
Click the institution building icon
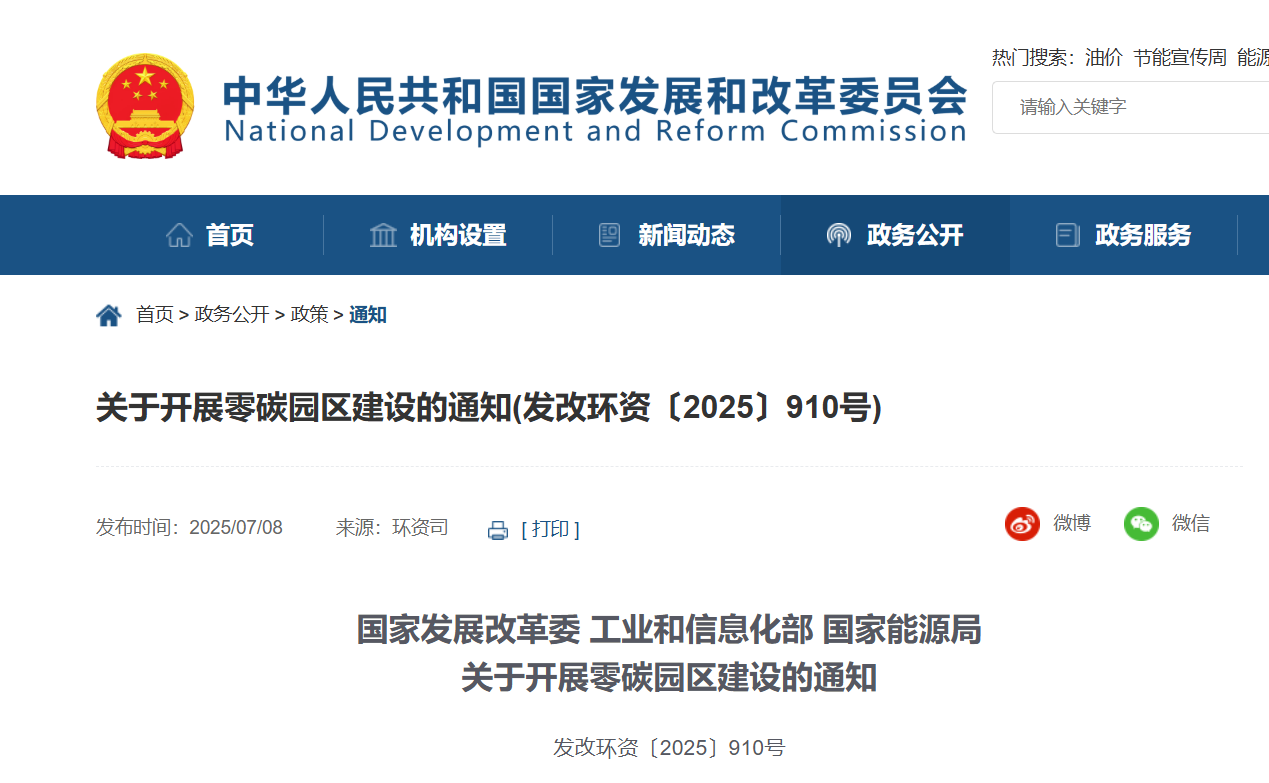(x=384, y=235)
